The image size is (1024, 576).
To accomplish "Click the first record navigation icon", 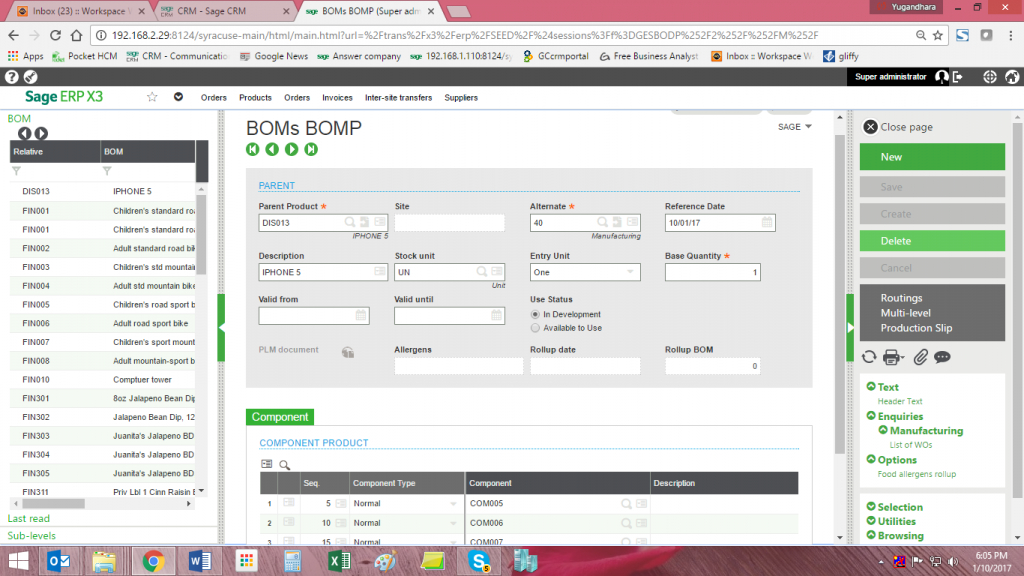I will [x=251, y=148].
